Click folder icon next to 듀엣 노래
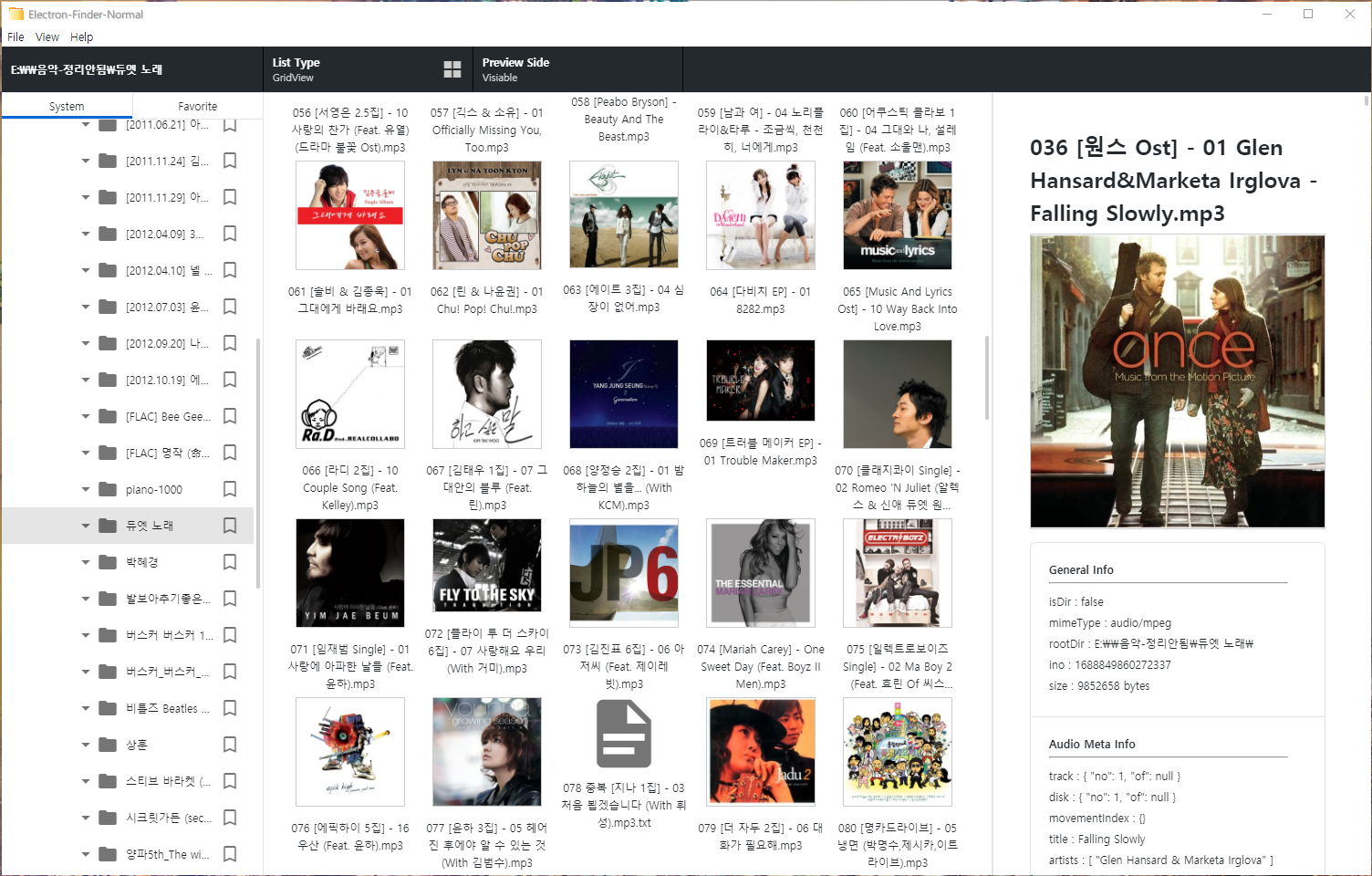The width and height of the screenshot is (1372, 876). point(108,526)
